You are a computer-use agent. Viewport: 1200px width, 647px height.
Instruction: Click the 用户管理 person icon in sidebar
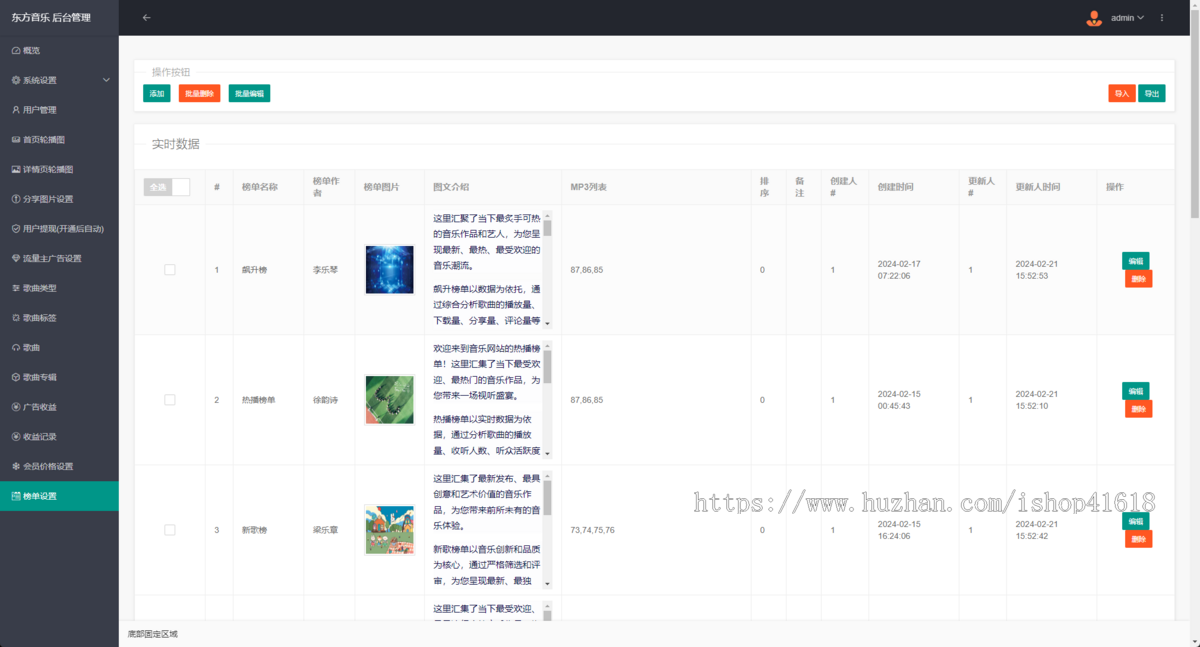click(16, 110)
